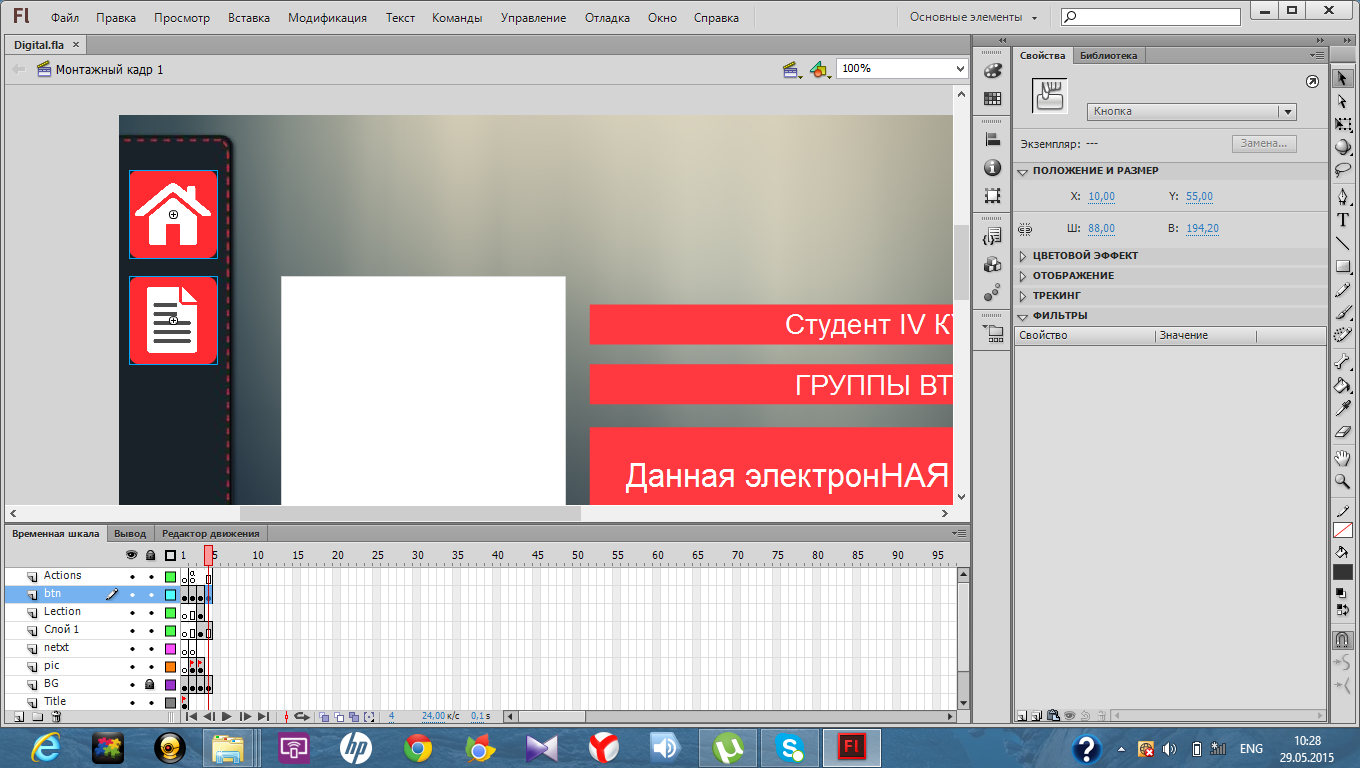Select the Deco tool
1360x768 pixels.
pos(1343,335)
